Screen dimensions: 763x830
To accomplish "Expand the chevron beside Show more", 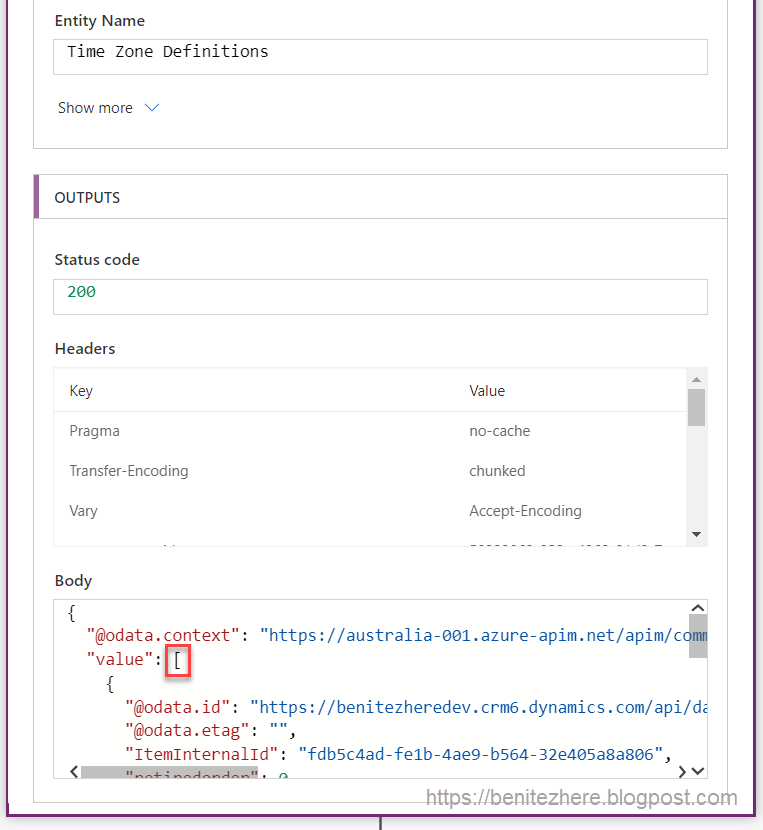I will [152, 108].
